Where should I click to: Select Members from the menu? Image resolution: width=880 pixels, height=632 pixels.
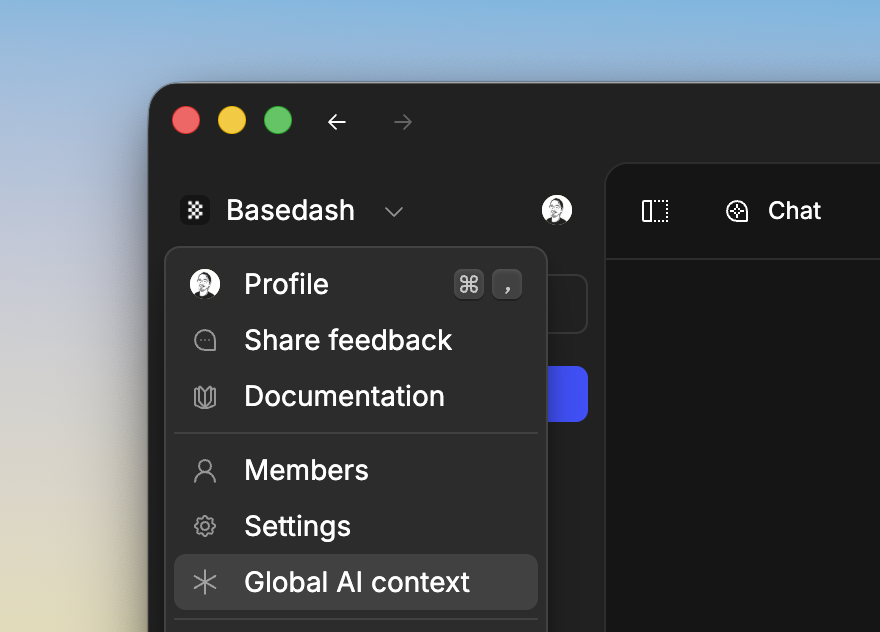coord(306,470)
